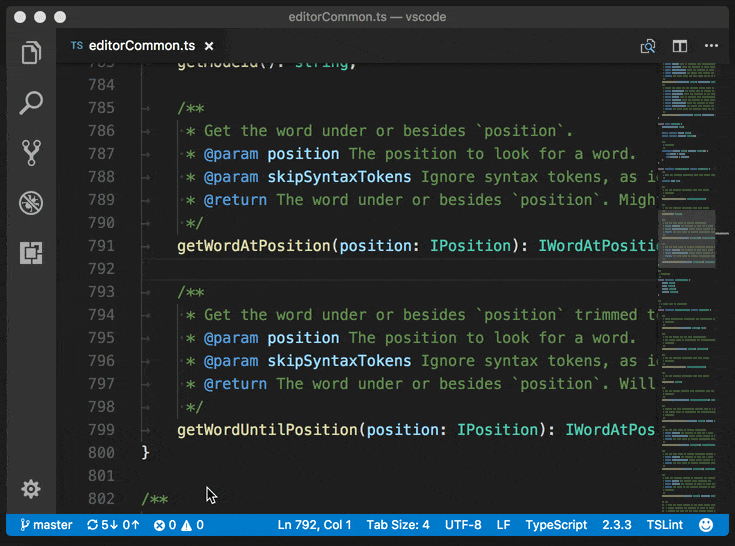Open the errors and warnings panel
735x546 pixels.
[178, 525]
